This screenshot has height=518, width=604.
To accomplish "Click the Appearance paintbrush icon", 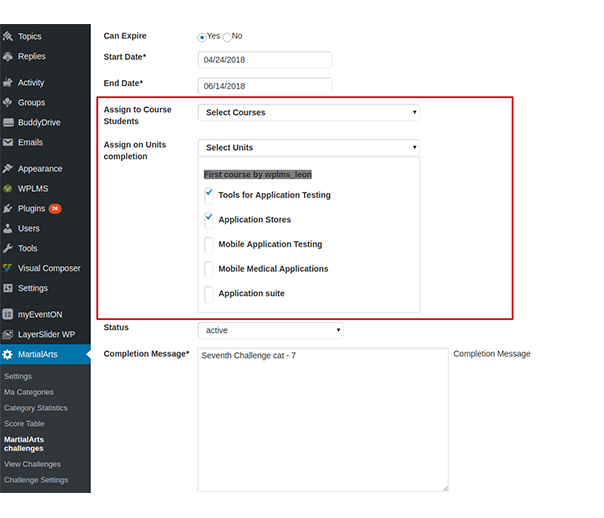I will (x=8, y=169).
